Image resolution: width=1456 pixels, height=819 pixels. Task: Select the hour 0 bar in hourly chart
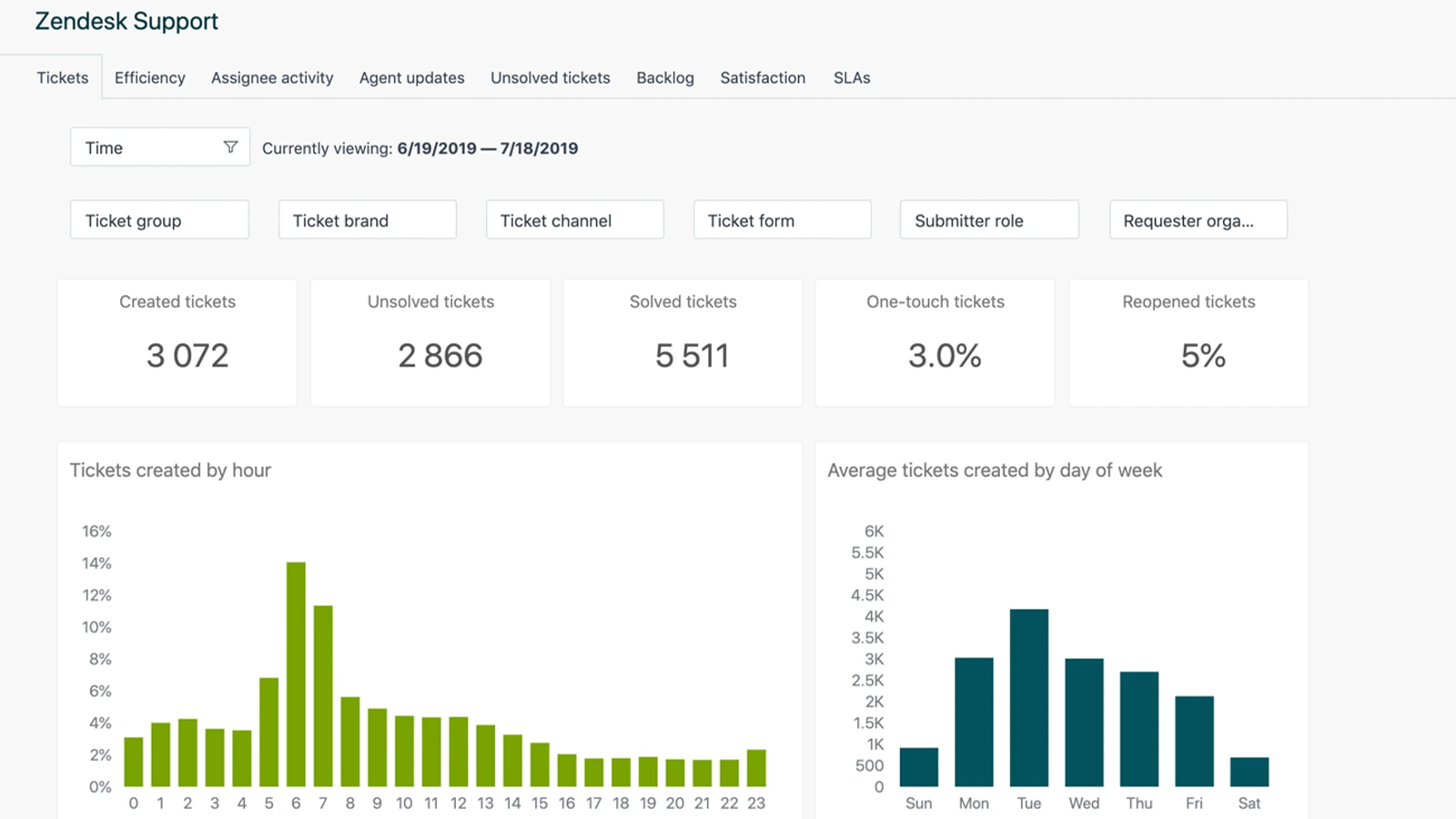[x=134, y=762]
